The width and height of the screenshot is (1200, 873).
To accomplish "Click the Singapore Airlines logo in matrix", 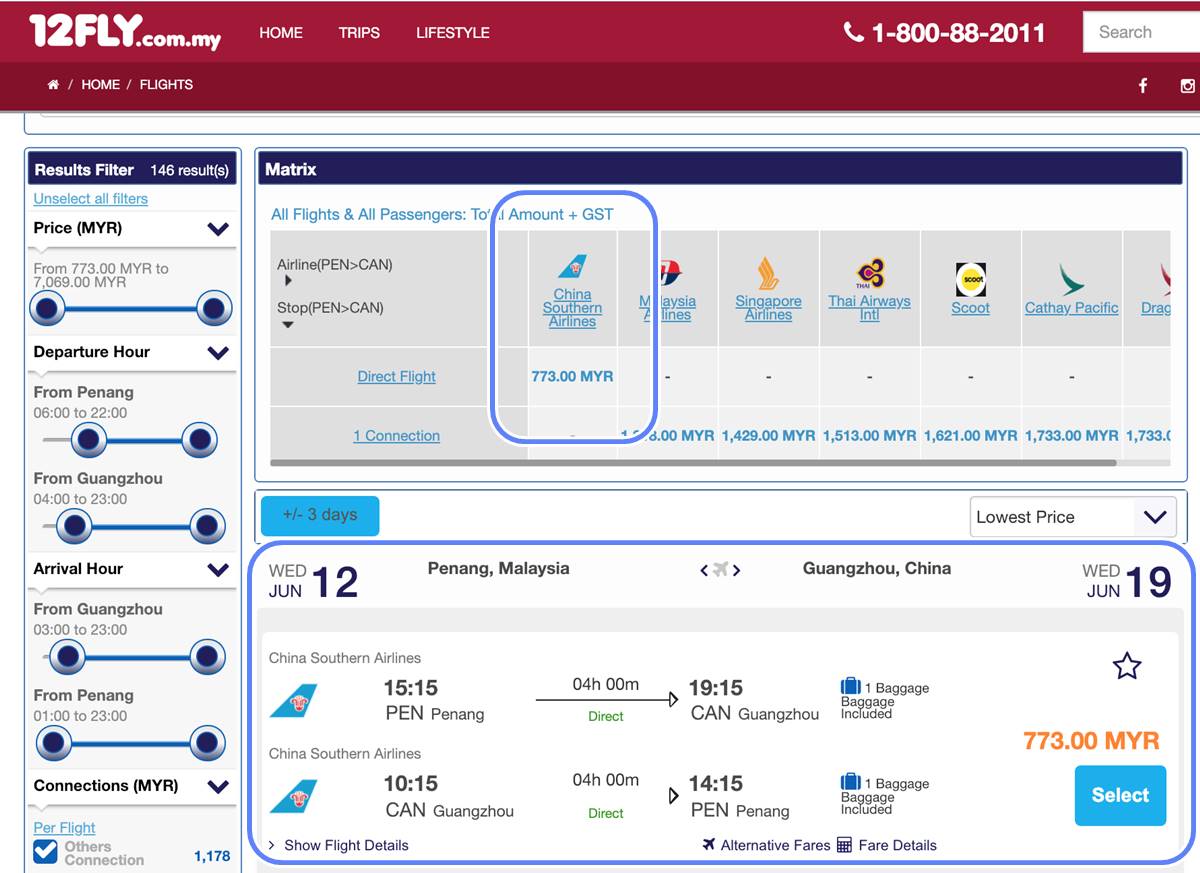I will [768, 274].
